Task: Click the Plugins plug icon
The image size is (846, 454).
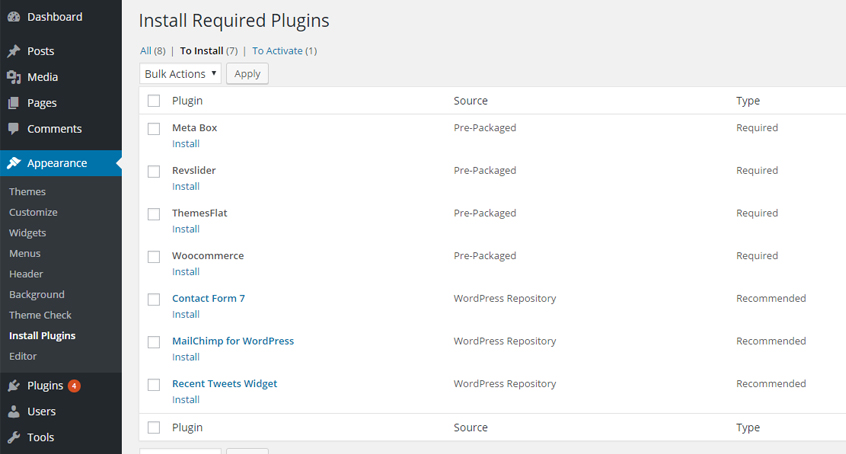Action: pos(14,386)
